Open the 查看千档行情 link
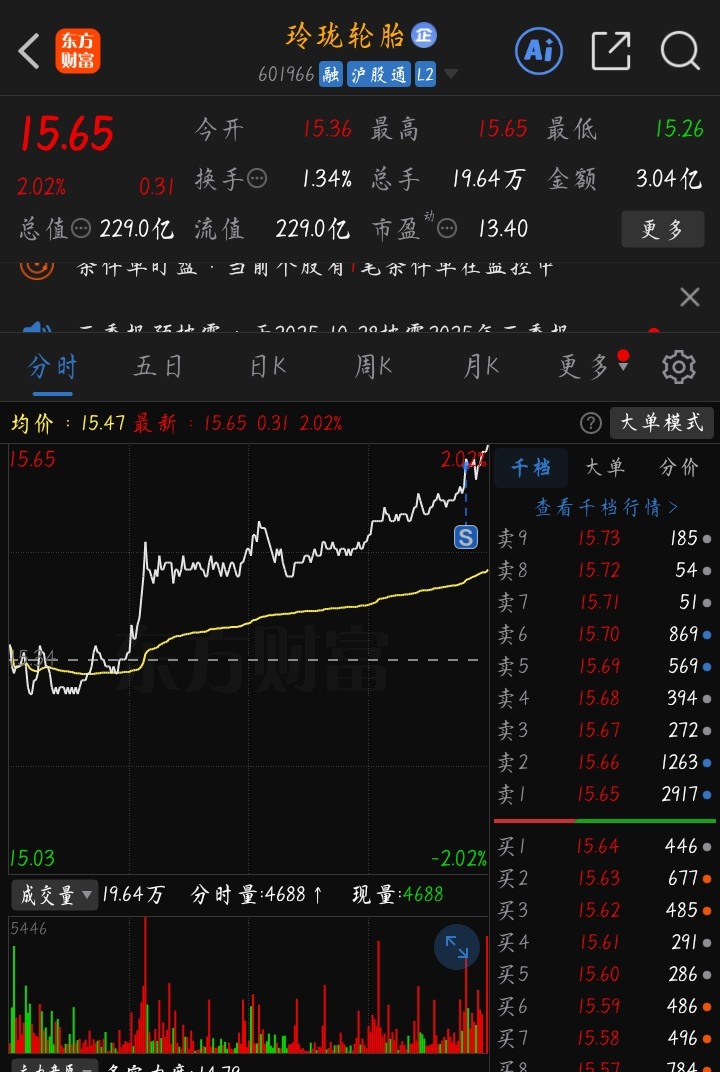720x1072 pixels. coord(606,507)
